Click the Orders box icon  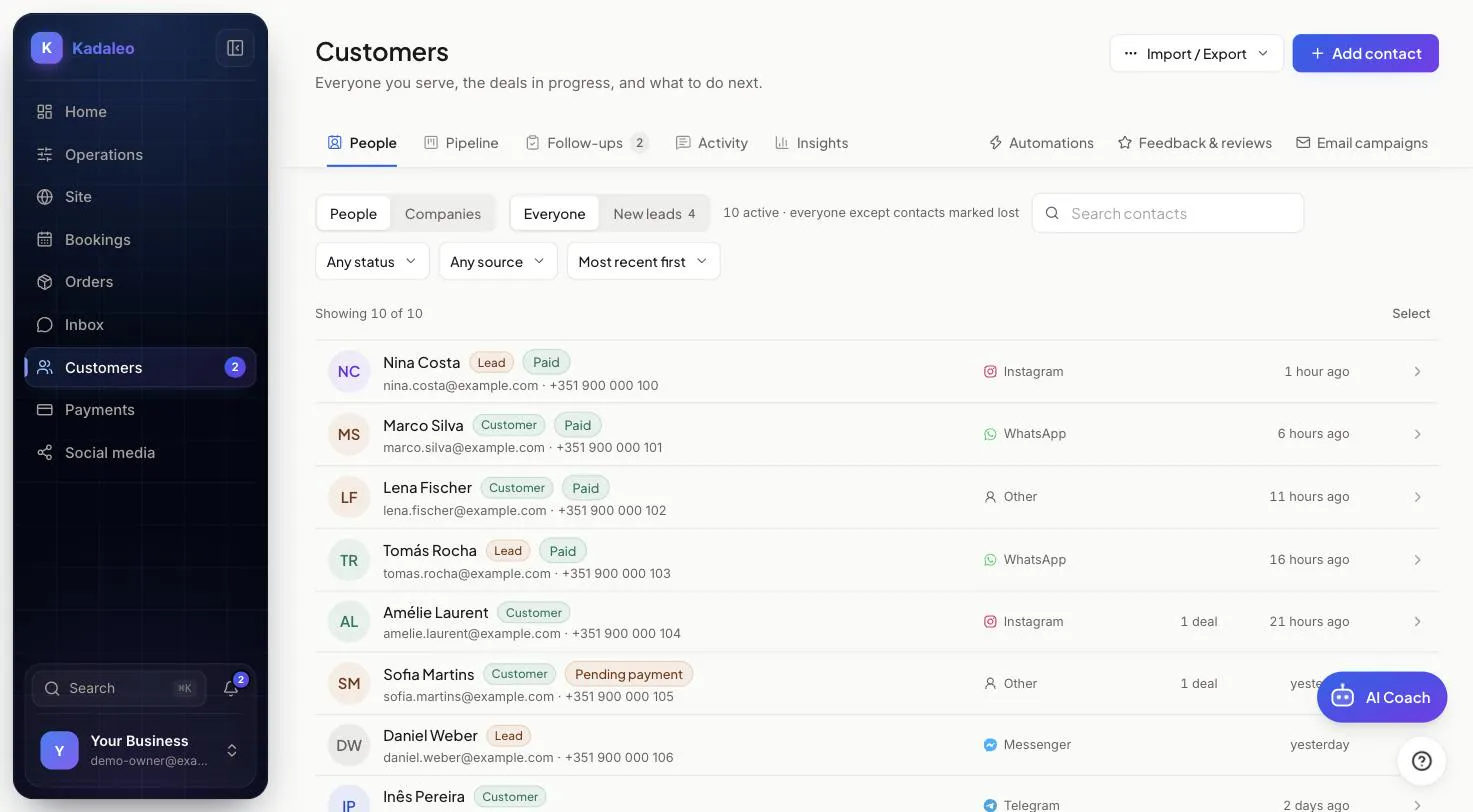click(x=44, y=282)
